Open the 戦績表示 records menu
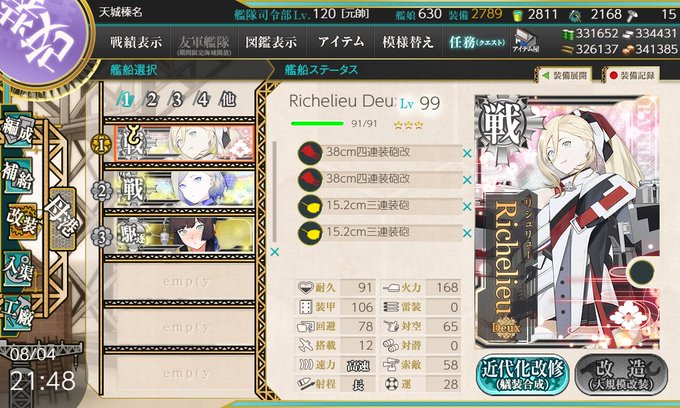This screenshot has width=680, height=408. click(x=136, y=42)
